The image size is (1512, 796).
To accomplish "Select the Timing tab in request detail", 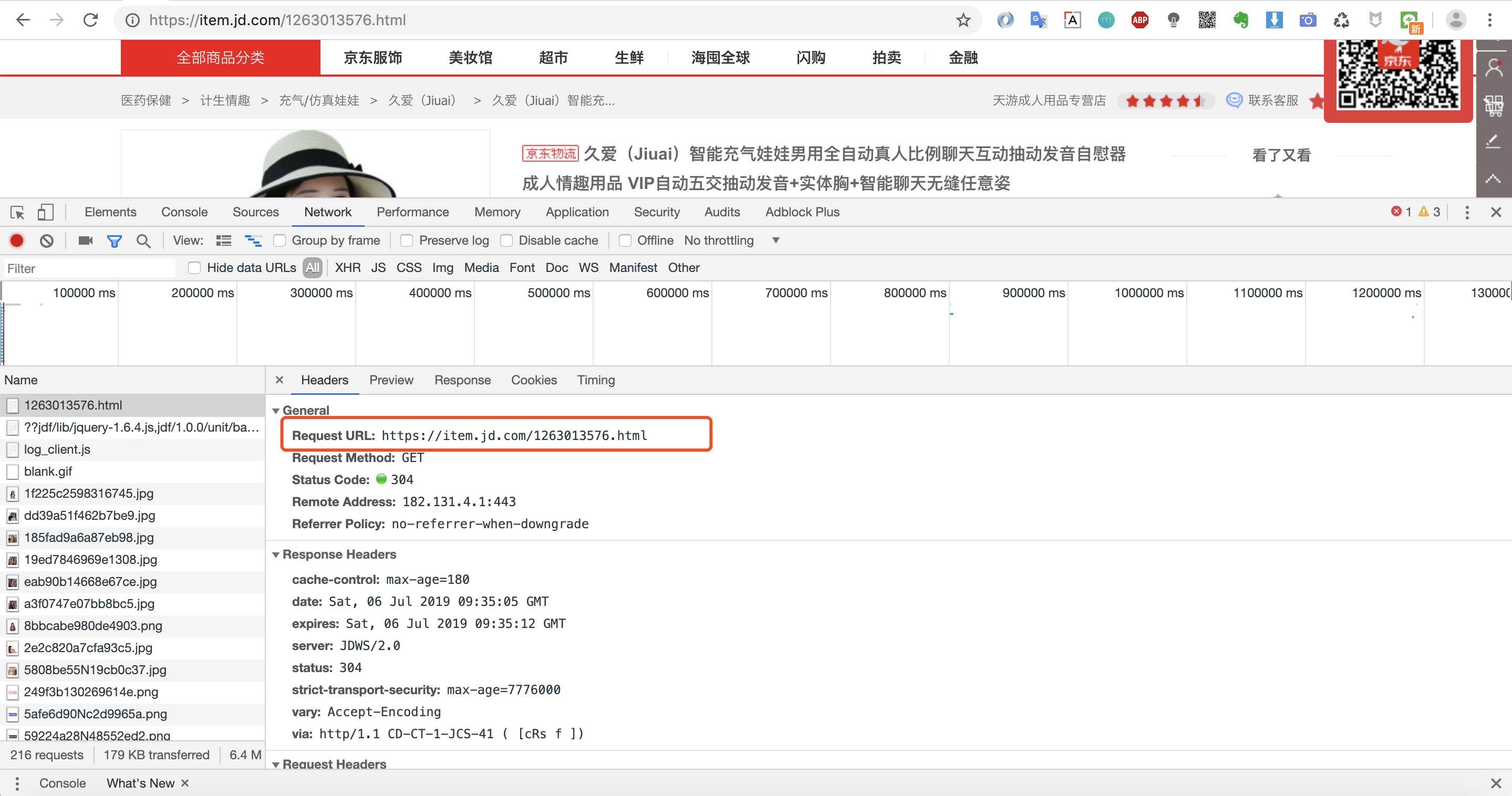I will [x=596, y=380].
